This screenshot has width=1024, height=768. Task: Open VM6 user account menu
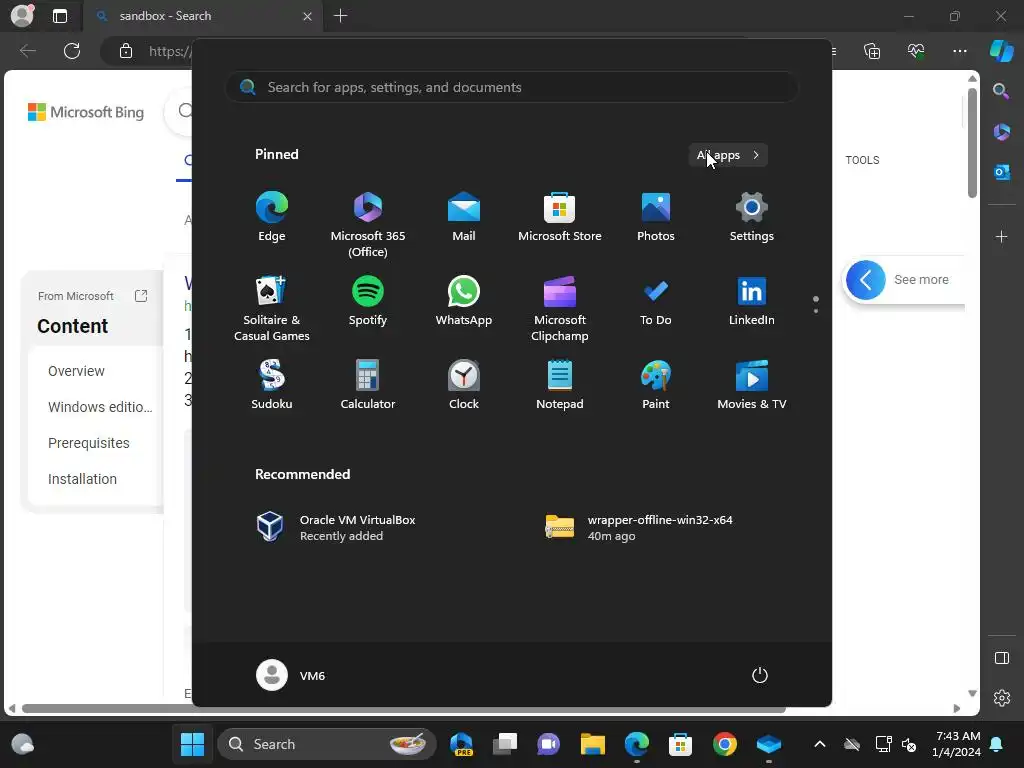291,675
